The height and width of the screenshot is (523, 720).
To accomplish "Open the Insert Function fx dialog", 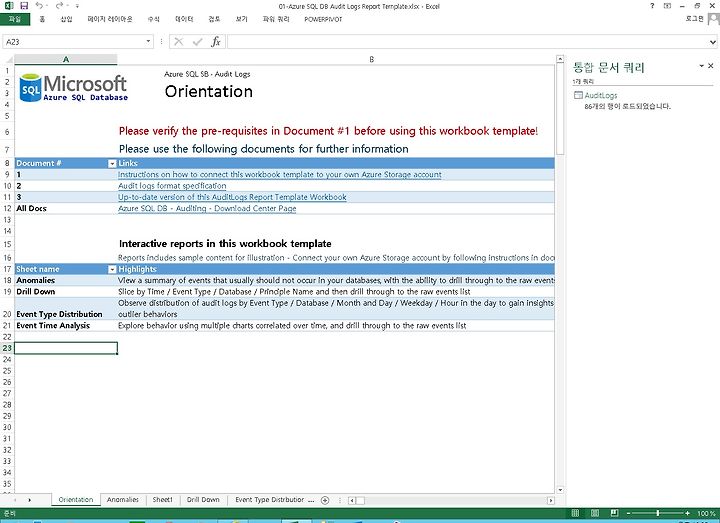I will coord(216,42).
